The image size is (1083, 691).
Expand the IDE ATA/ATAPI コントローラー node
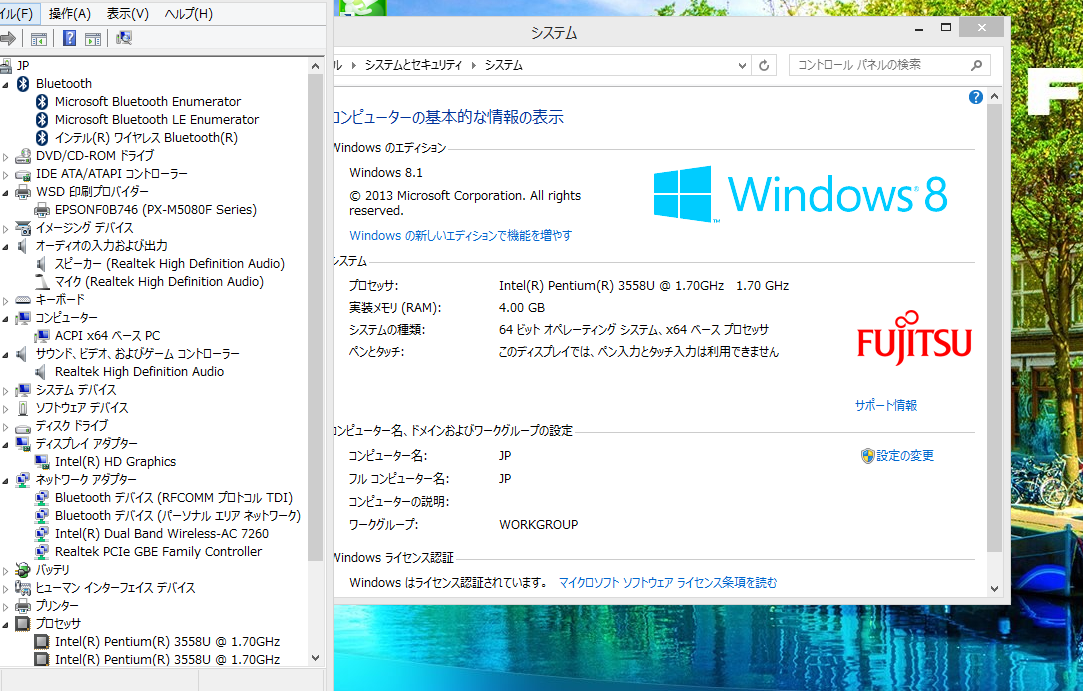tap(6, 175)
